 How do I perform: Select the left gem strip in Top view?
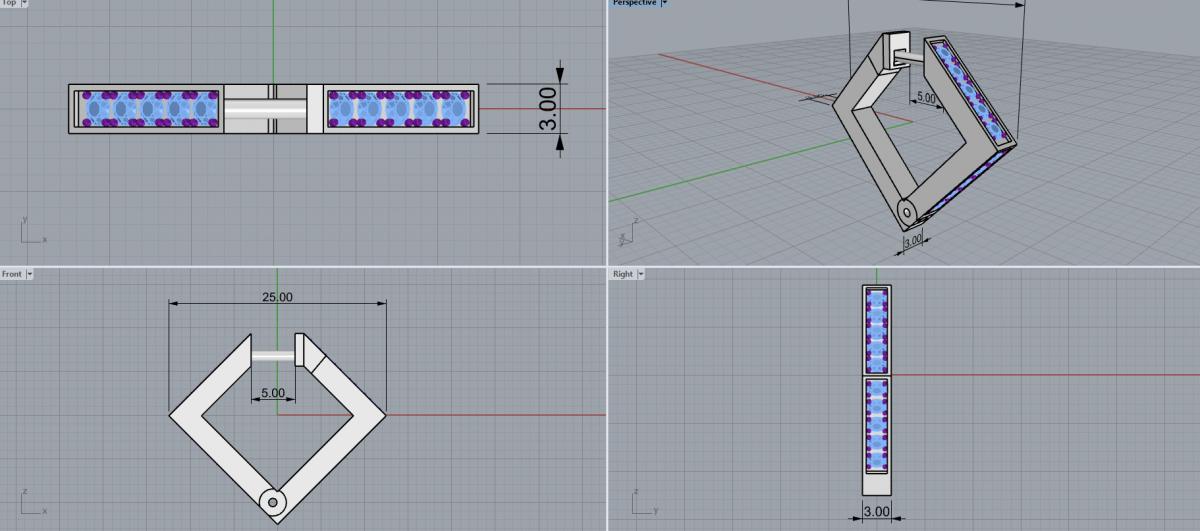(150, 108)
